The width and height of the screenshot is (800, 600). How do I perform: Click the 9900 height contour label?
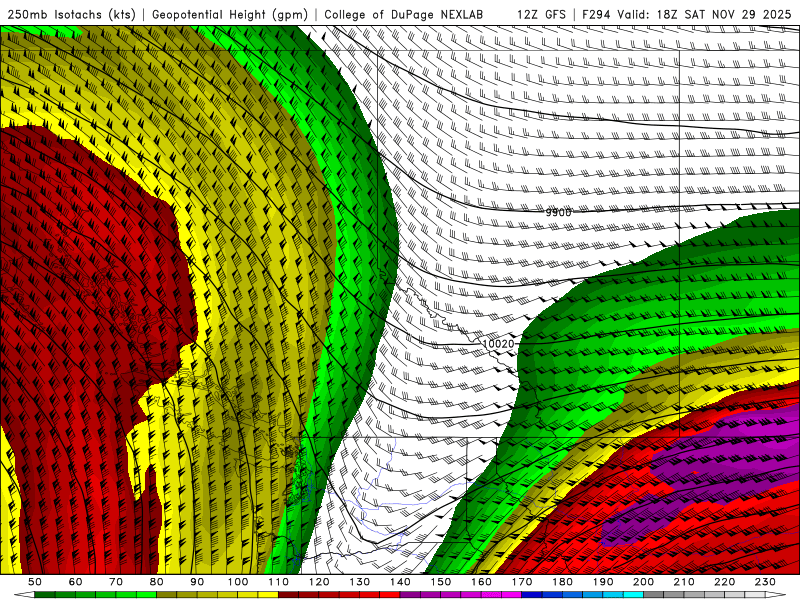coord(558,212)
